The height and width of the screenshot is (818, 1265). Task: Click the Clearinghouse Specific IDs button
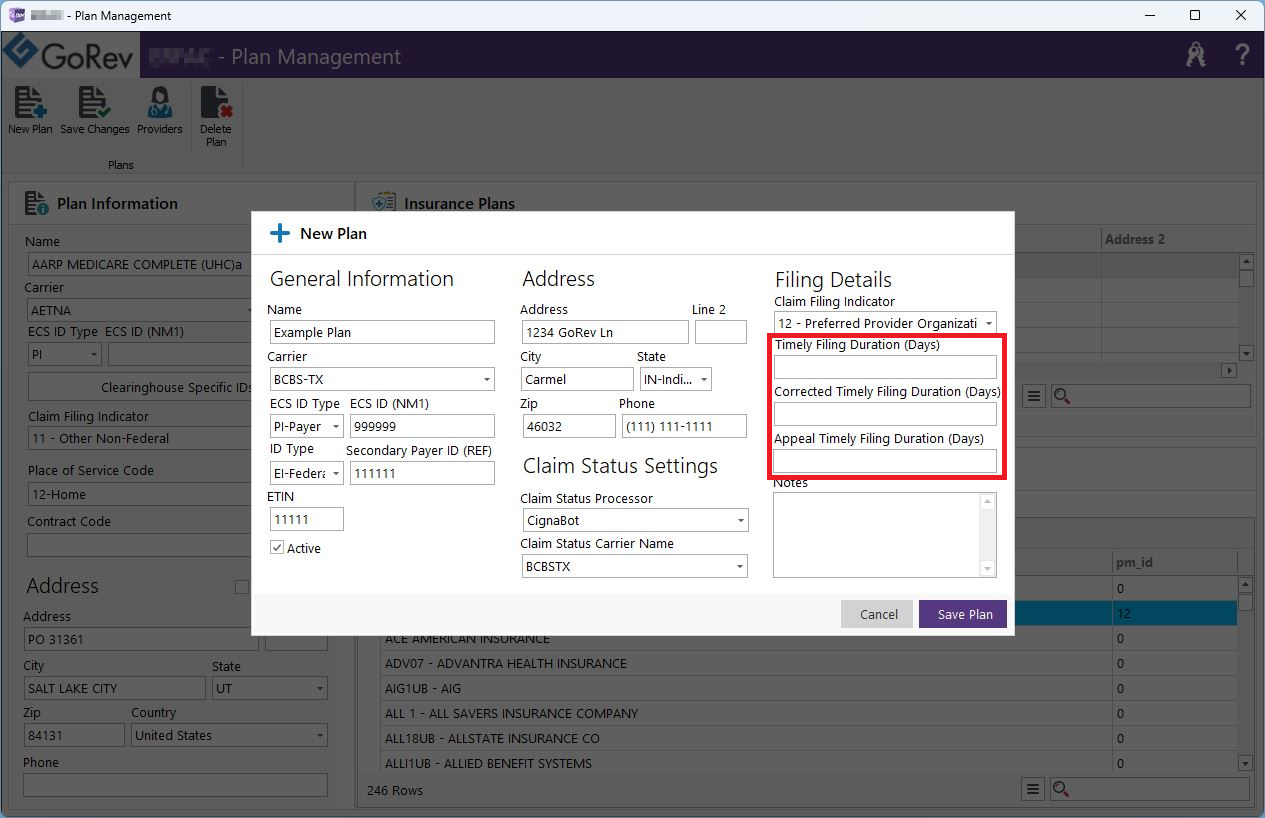tap(140, 388)
